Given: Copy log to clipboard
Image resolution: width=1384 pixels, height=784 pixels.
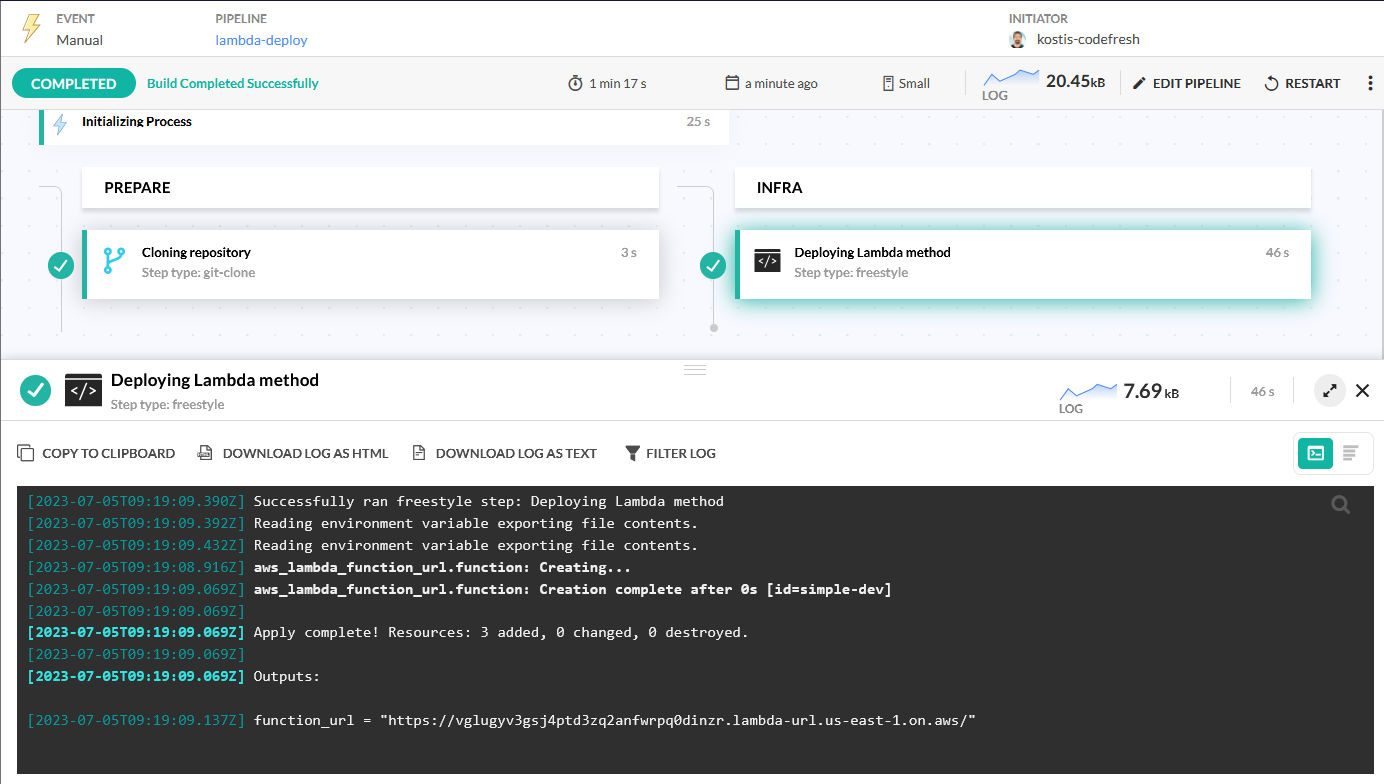Looking at the screenshot, I should 96,453.
